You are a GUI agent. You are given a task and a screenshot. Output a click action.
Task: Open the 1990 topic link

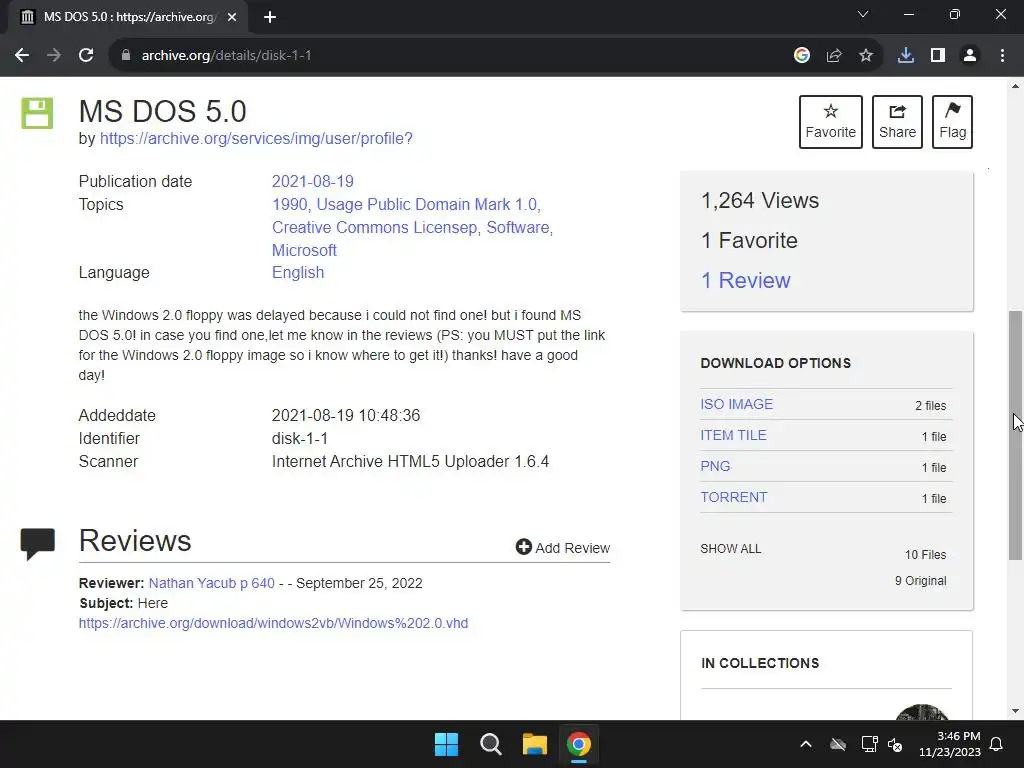[x=289, y=204]
